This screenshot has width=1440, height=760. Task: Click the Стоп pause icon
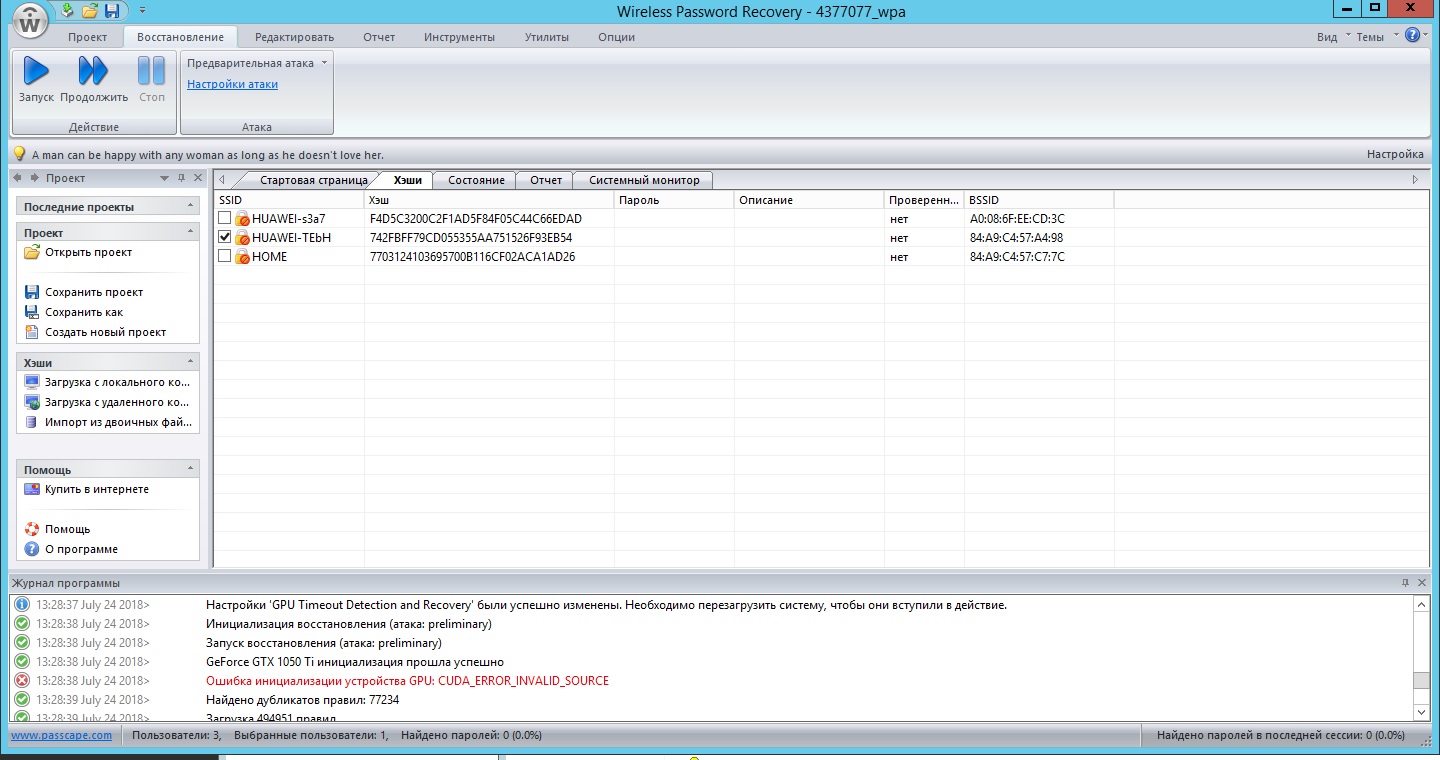152,72
